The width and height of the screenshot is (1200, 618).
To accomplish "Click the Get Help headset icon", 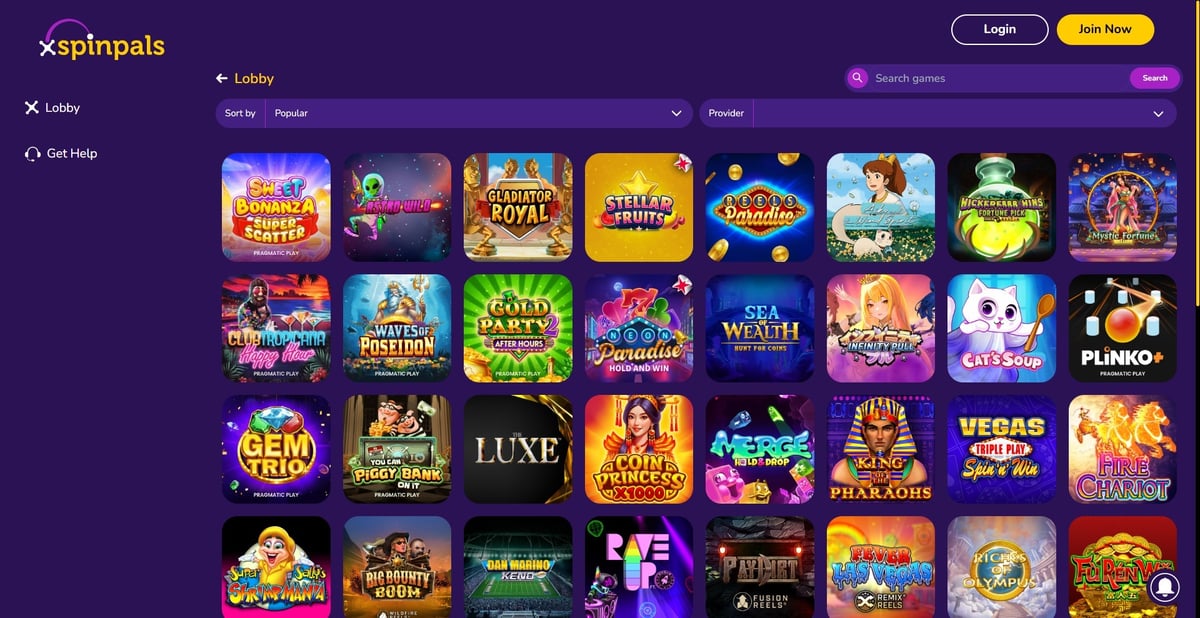I will point(32,154).
